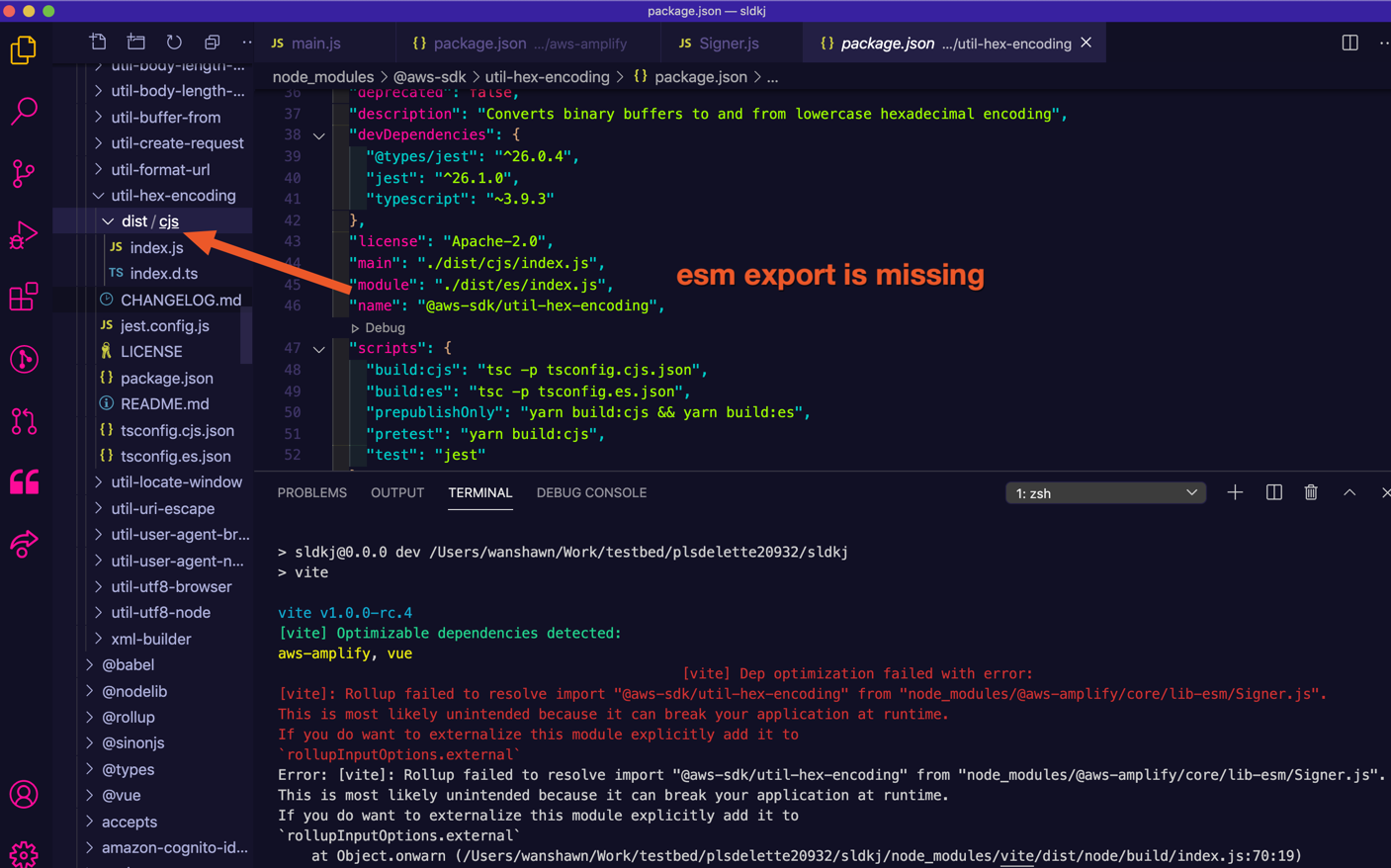Image resolution: width=1391 pixels, height=868 pixels.
Task: Expand the util-create-request folder
Action: tap(153, 143)
